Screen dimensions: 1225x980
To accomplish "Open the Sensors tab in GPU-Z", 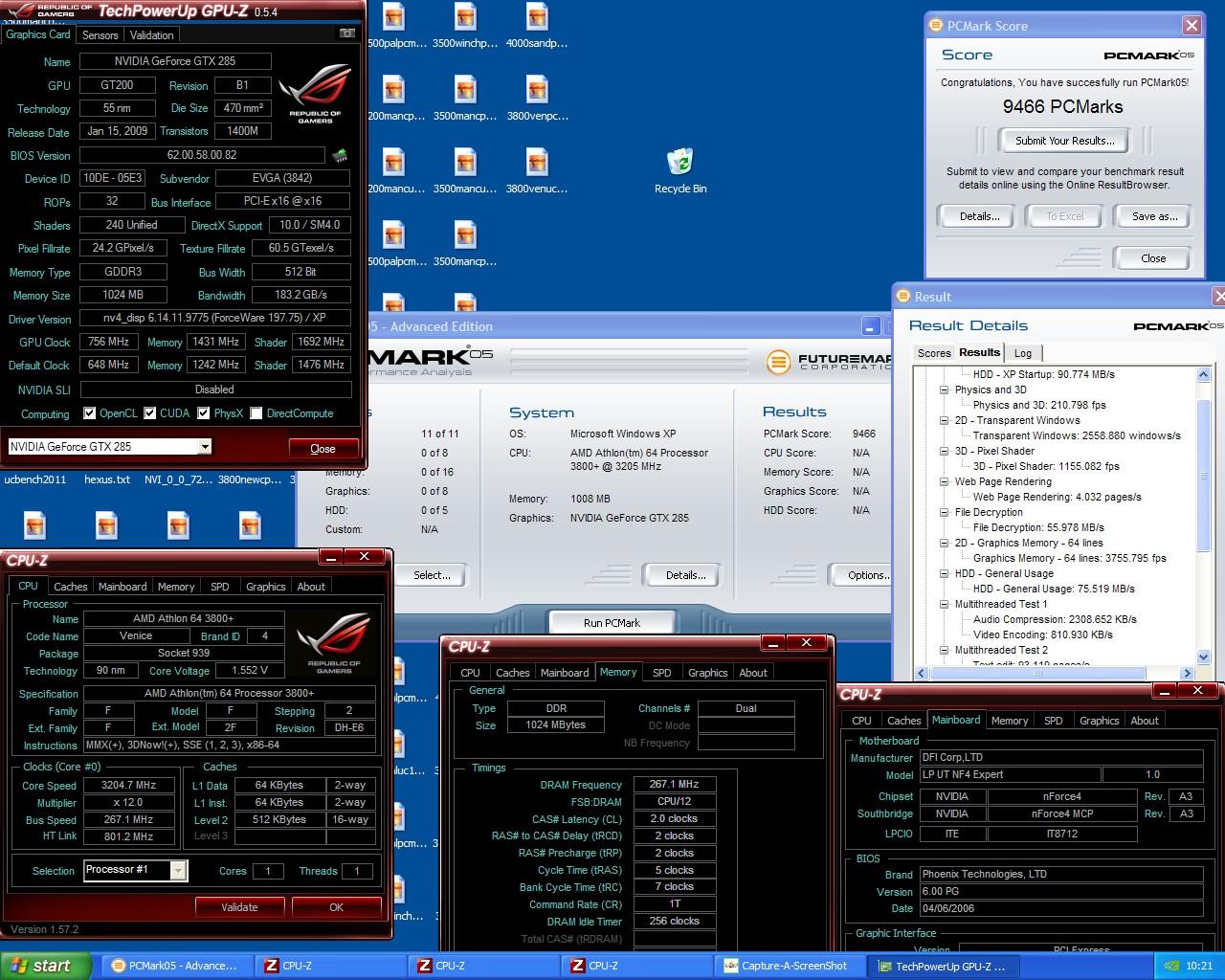I will pyautogui.click(x=100, y=35).
